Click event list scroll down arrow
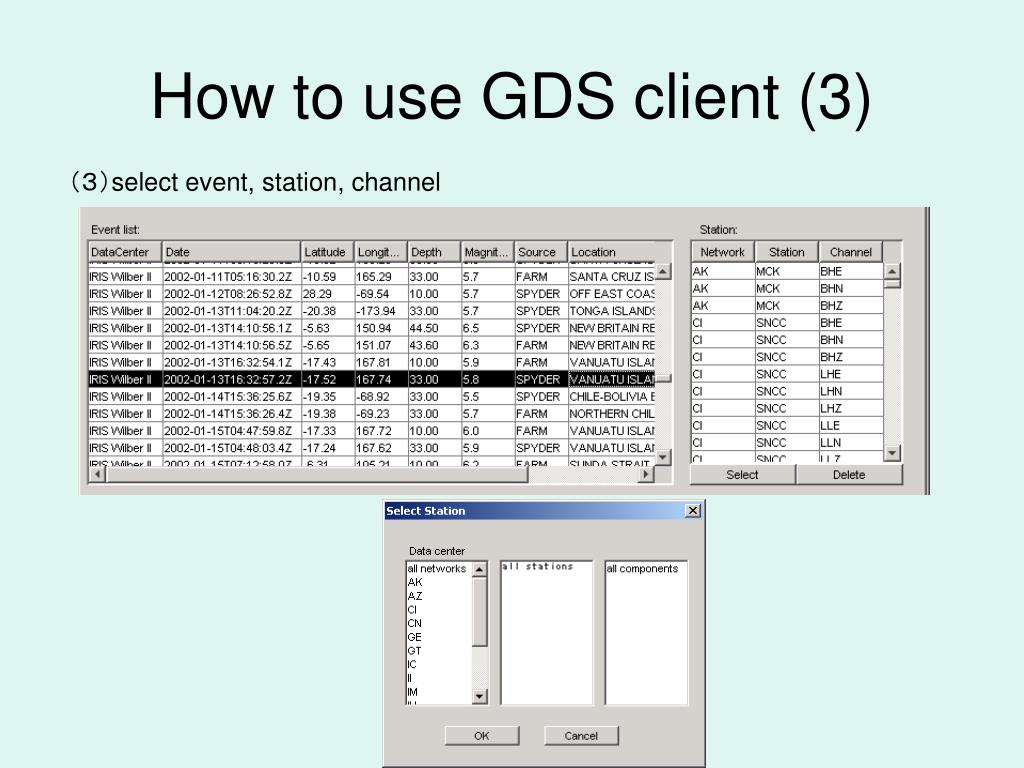The height and width of the screenshot is (768, 1024). (664, 457)
